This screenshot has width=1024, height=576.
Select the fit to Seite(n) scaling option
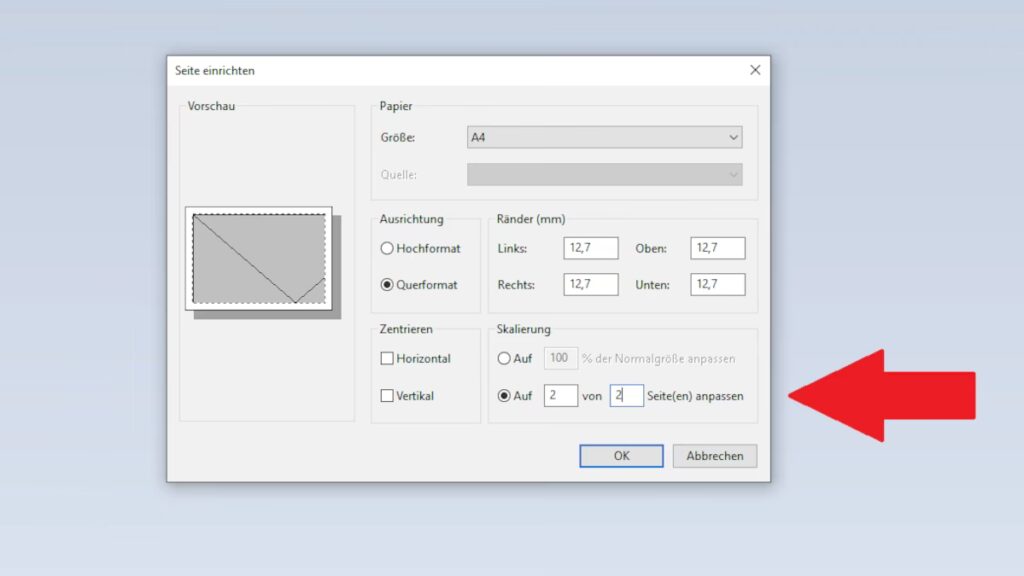coord(504,396)
